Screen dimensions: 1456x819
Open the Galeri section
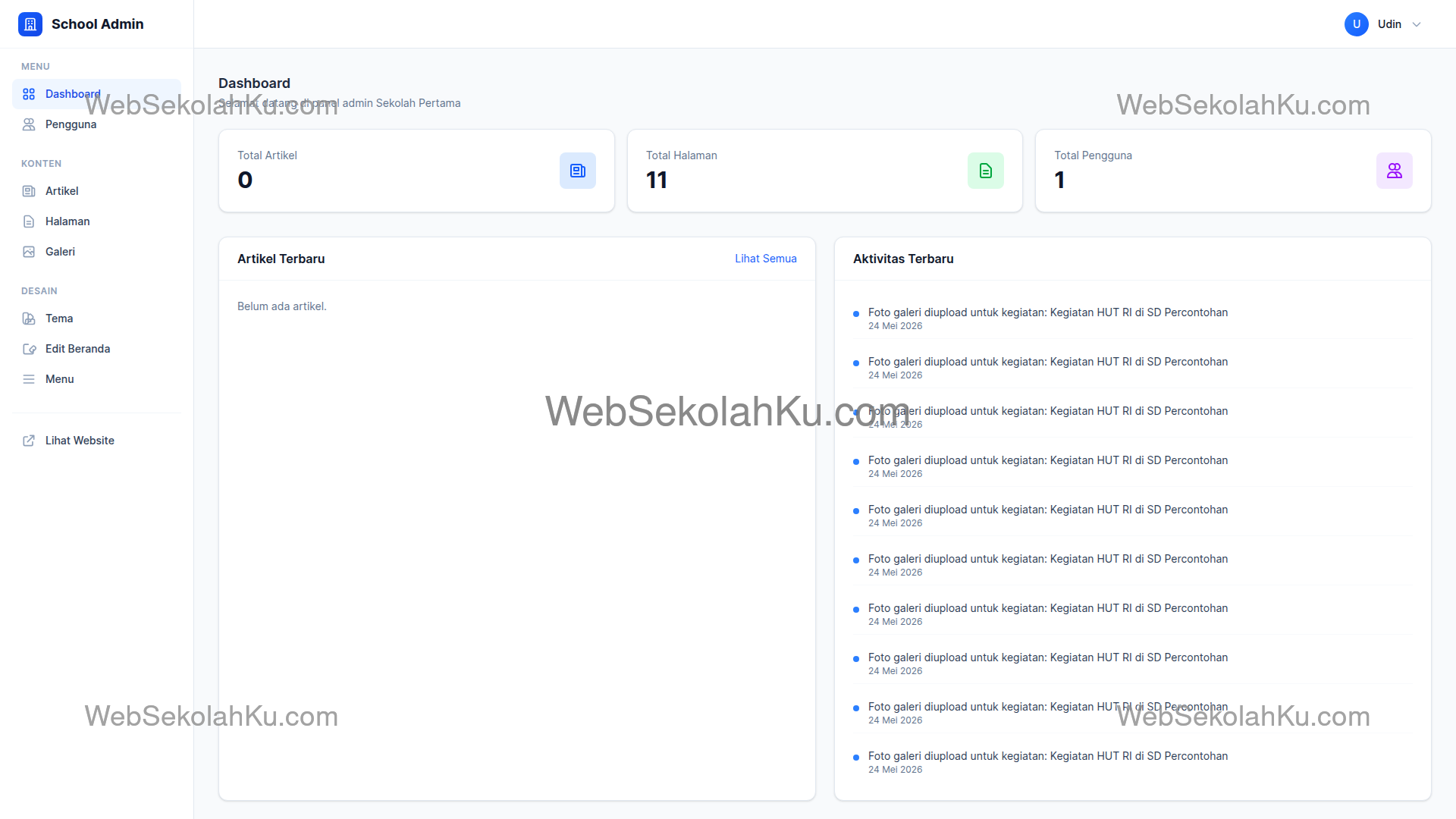(97, 252)
